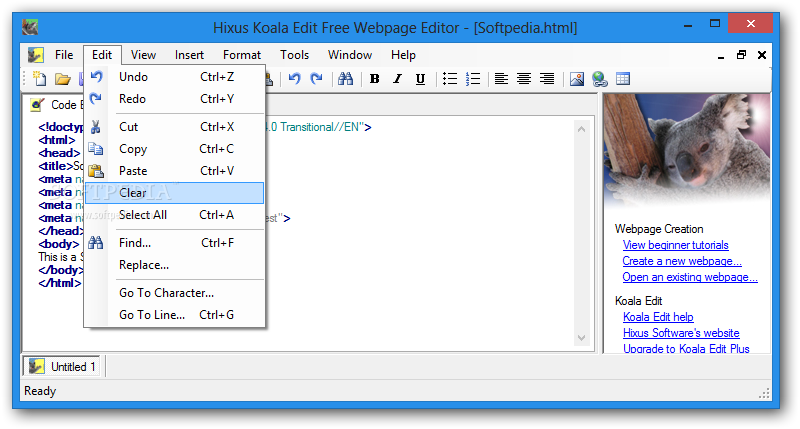
Task: Click Upgrade to Koala Edit Plus link
Action: point(686,348)
